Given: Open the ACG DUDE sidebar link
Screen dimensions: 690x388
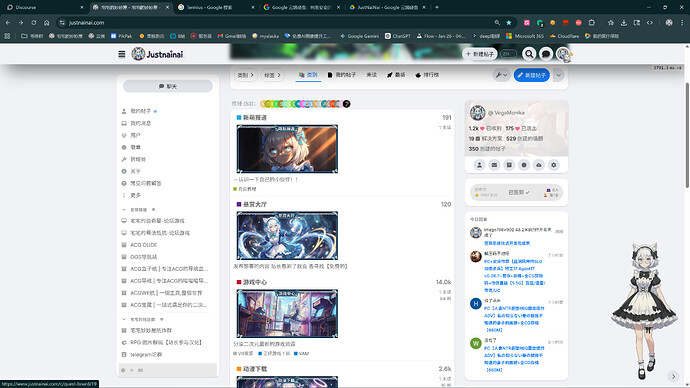Looking at the screenshot, I should [x=143, y=245].
